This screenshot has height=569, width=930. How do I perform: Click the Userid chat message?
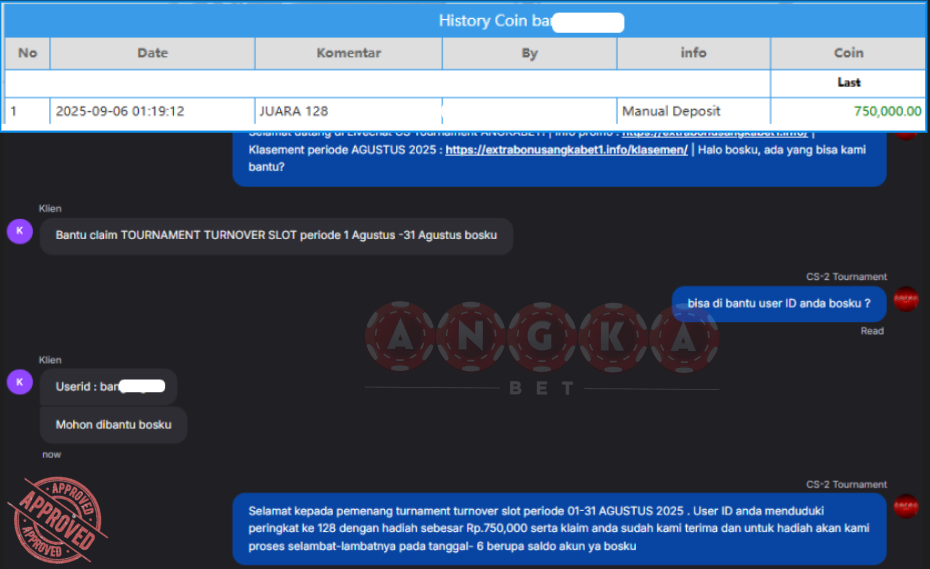(109, 387)
